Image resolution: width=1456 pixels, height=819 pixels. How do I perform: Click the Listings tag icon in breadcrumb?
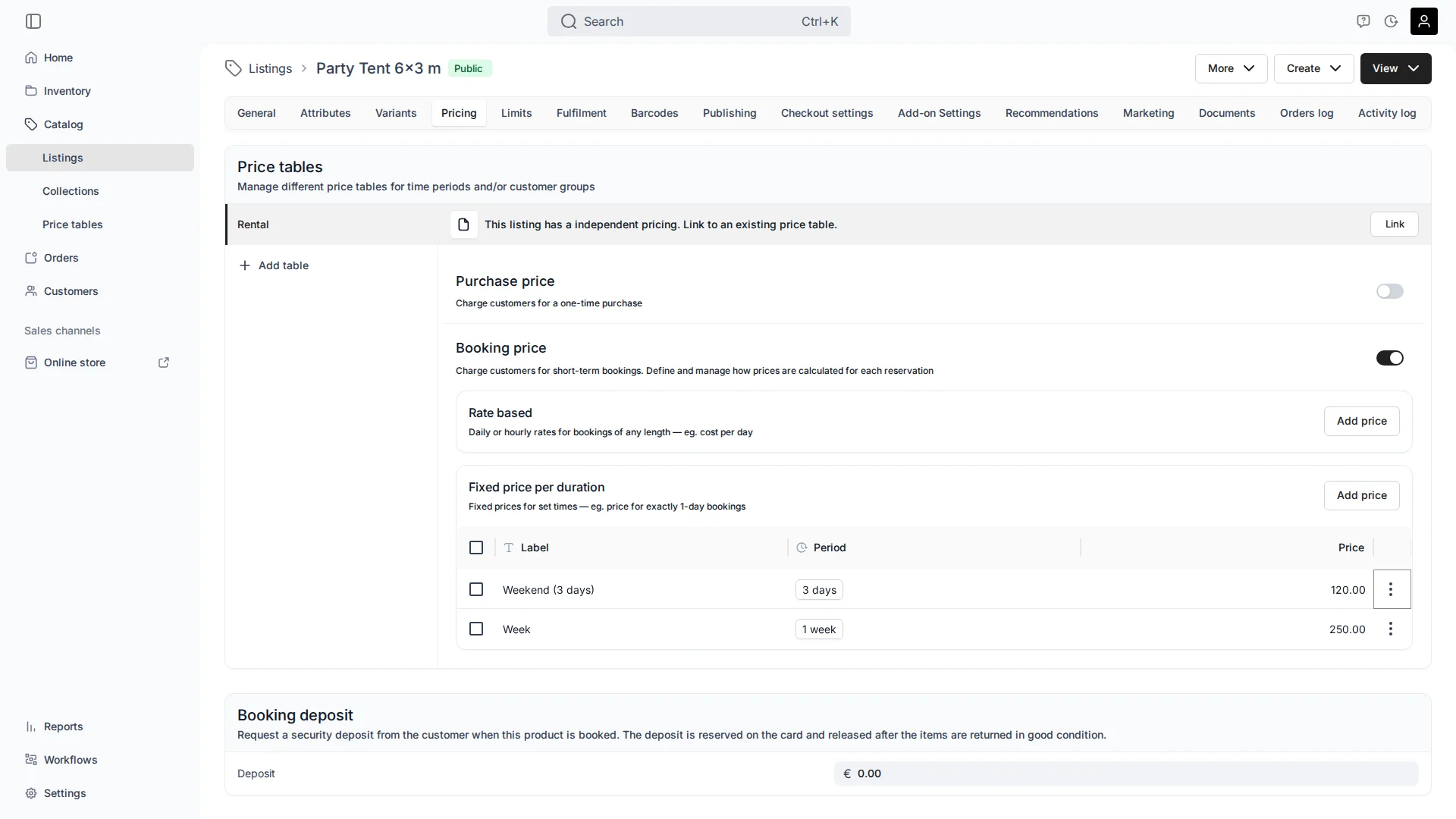click(x=233, y=68)
